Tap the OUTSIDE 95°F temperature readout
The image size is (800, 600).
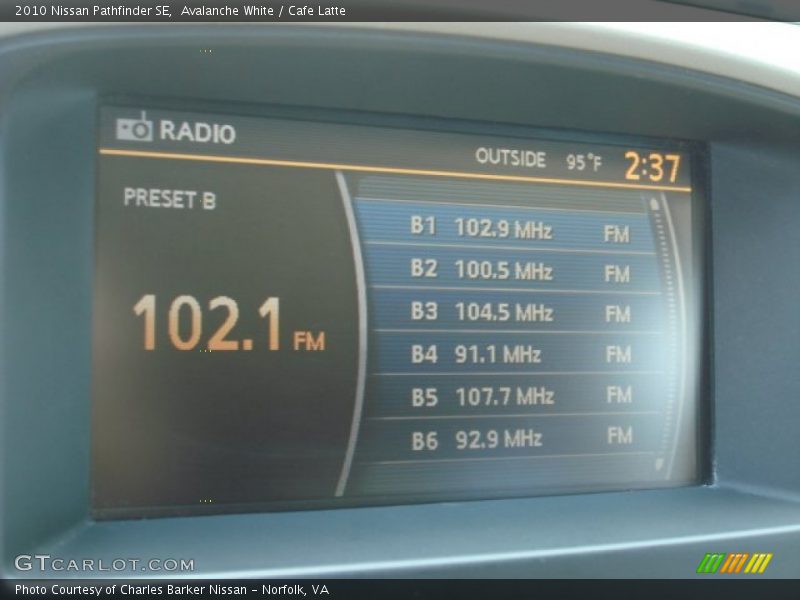click(539, 160)
